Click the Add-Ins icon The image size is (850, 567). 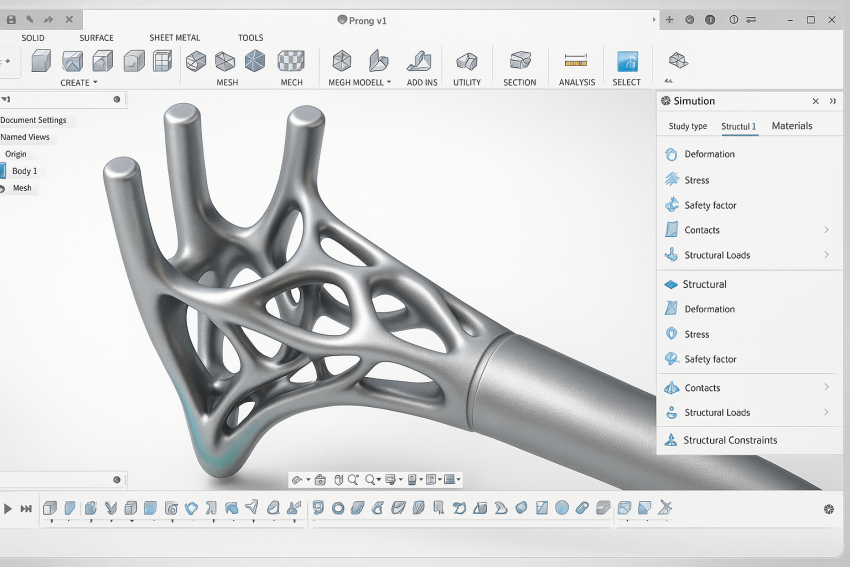pyautogui.click(x=421, y=61)
